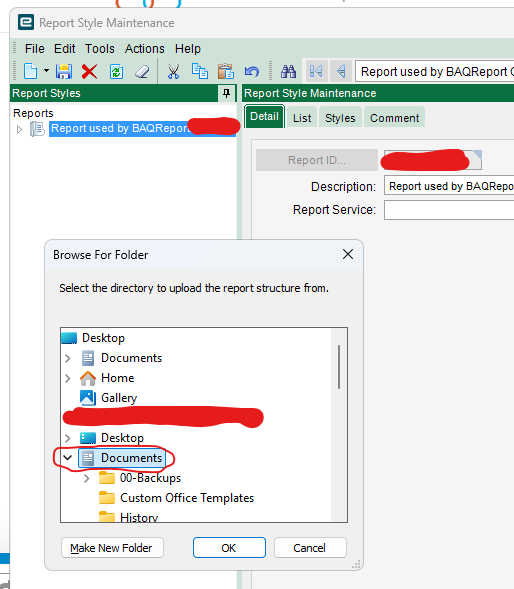Image resolution: width=514 pixels, height=589 pixels.
Task: Expand the Report used by BAQReport tree node
Action: (19, 130)
